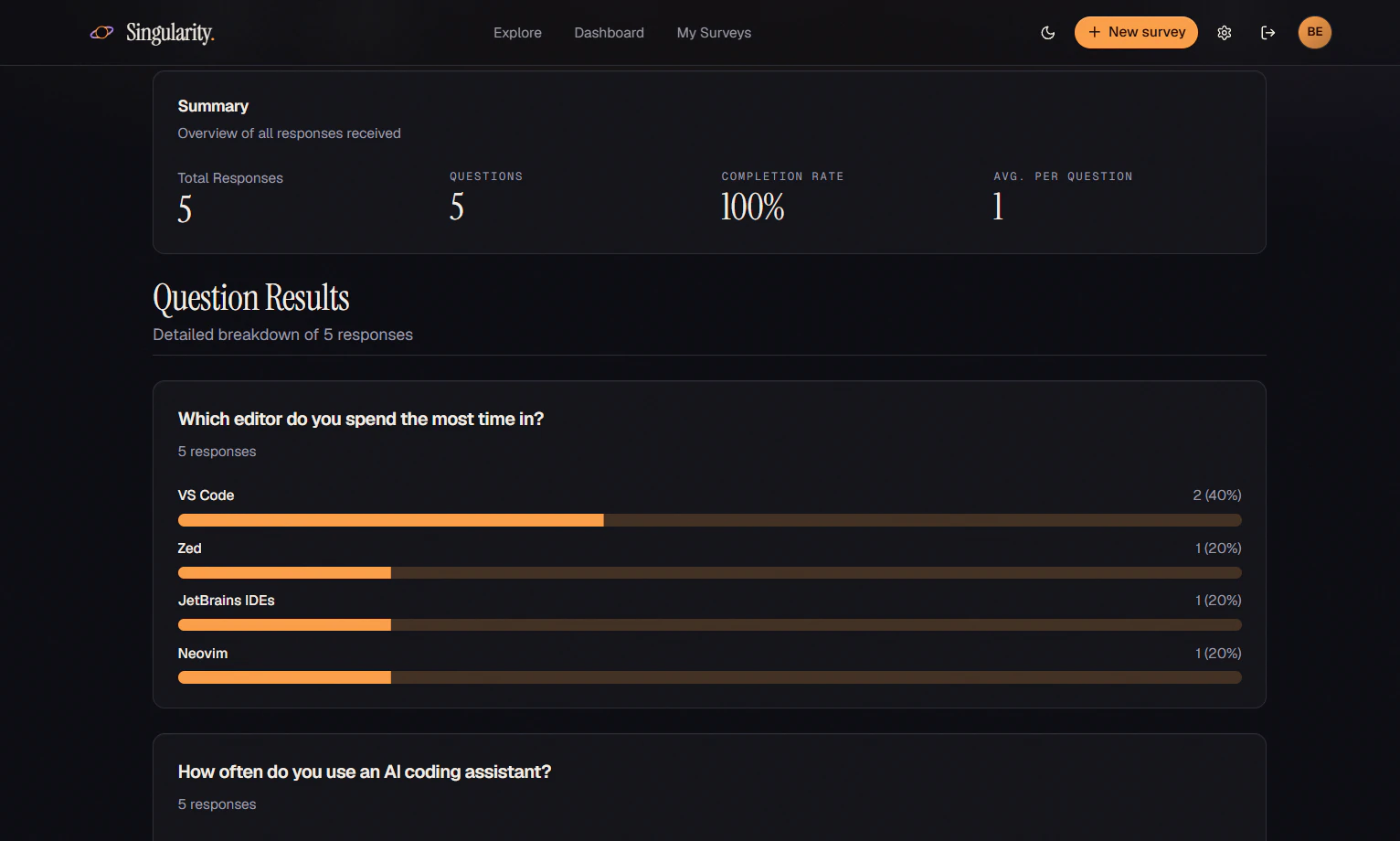Click the 2 (40%) result value
The height and width of the screenshot is (841, 1400).
[x=1217, y=495]
